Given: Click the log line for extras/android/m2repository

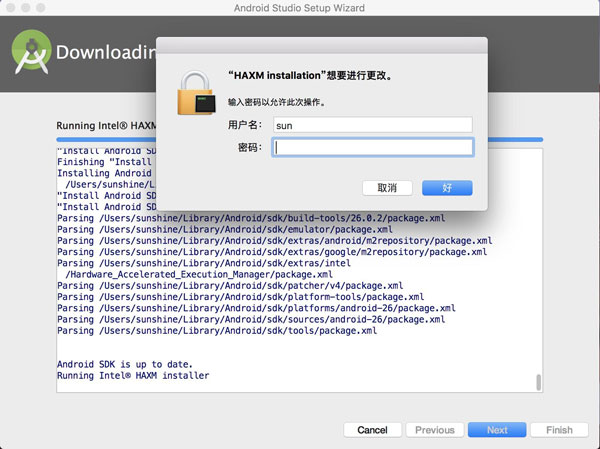Looking at the screenshot, I should 275,241.
